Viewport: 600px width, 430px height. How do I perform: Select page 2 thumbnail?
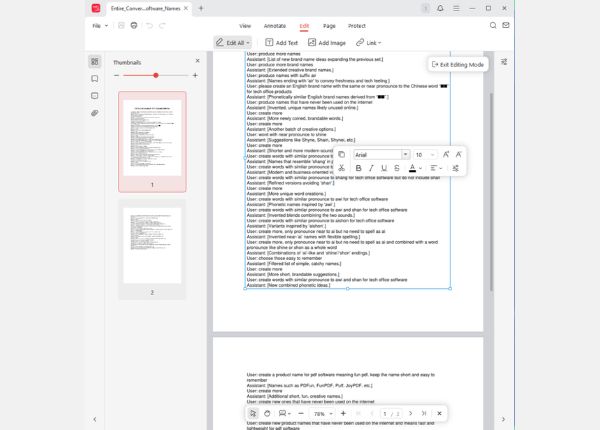pyautogui.click(x=152, y=249)
